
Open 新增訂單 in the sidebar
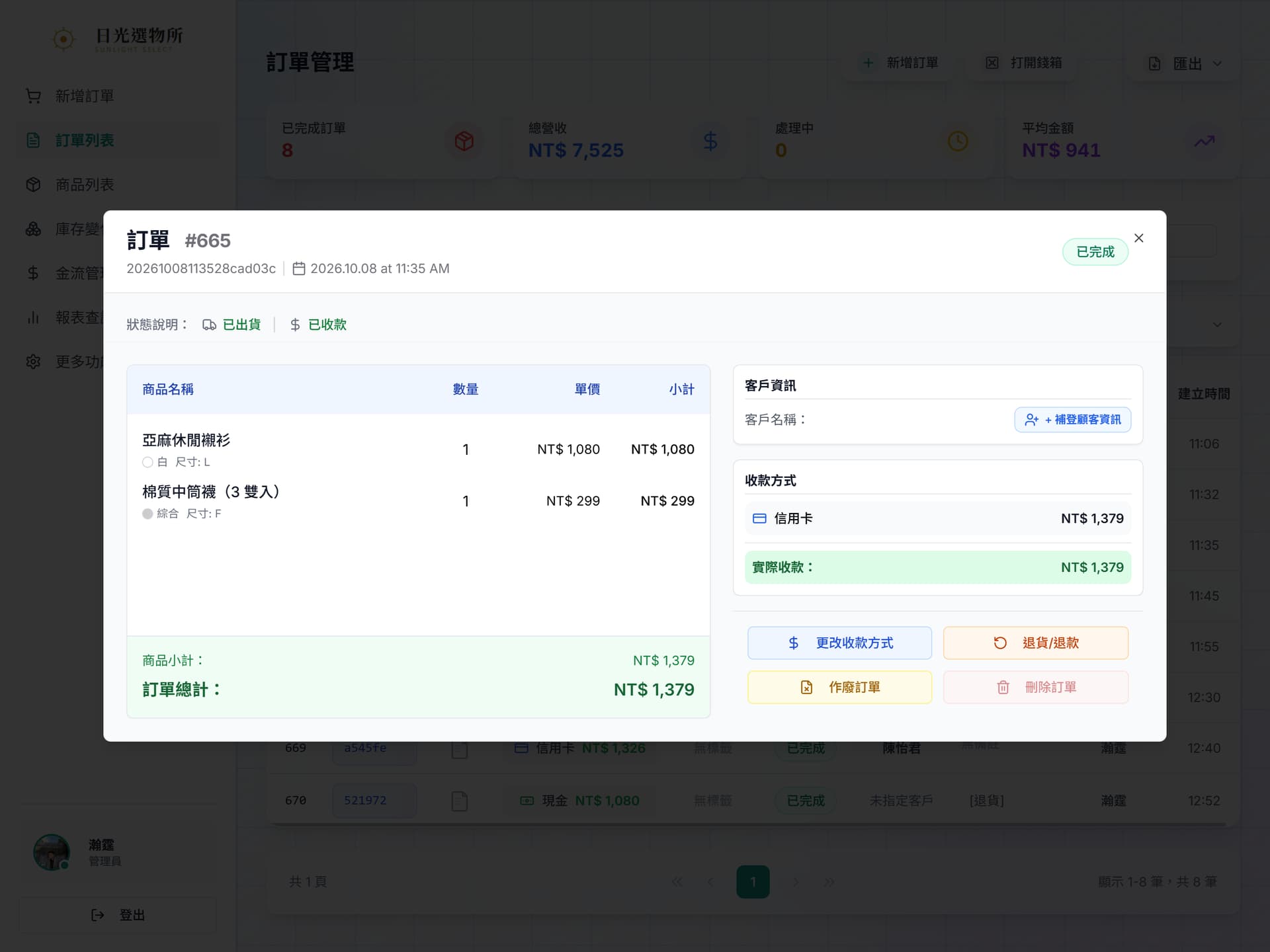click(118, 96)
